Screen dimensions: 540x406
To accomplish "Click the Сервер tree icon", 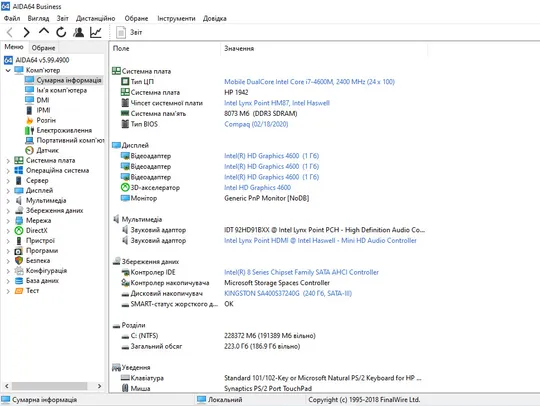I will [x=19, y=180].
